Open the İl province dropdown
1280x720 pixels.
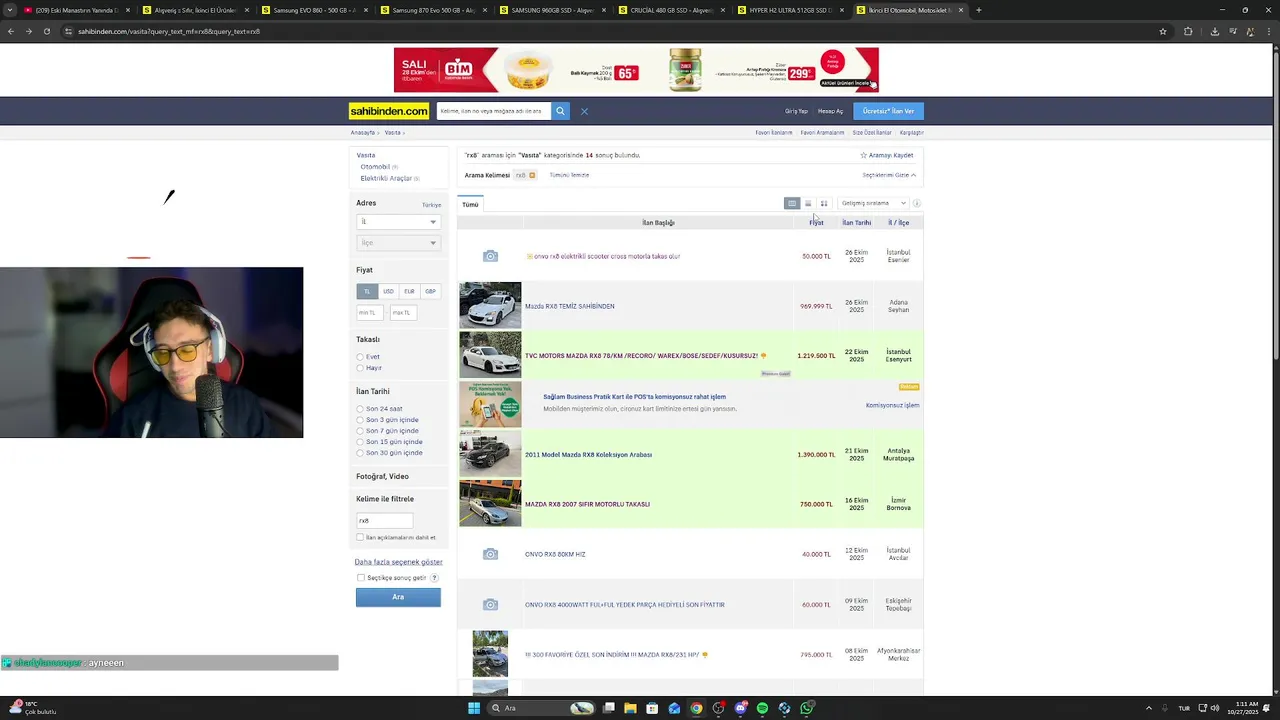398,221
